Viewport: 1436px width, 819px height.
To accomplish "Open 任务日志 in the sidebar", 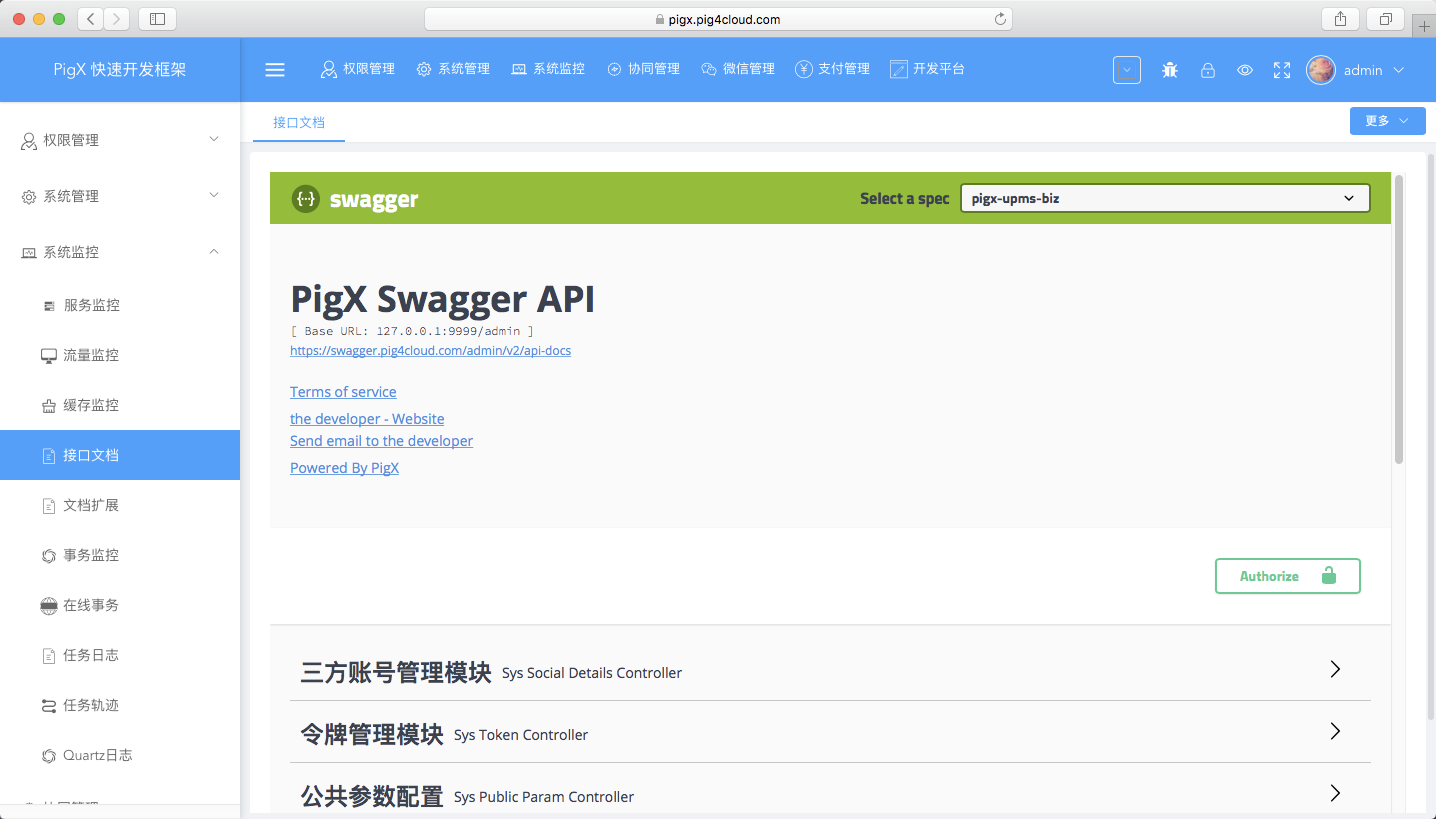I will coord(120,655).
